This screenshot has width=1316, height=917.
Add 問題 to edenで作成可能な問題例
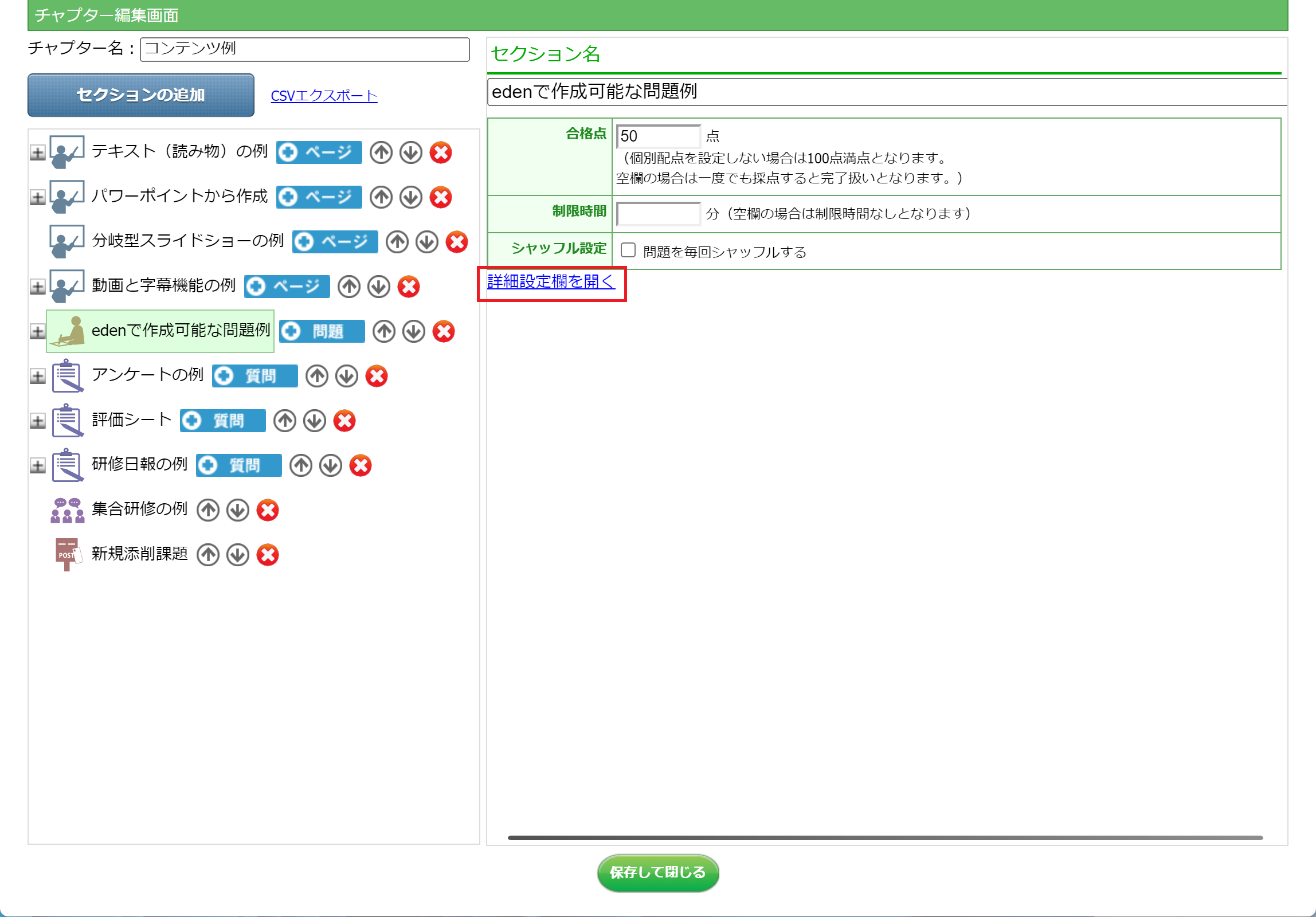point(322,331)
